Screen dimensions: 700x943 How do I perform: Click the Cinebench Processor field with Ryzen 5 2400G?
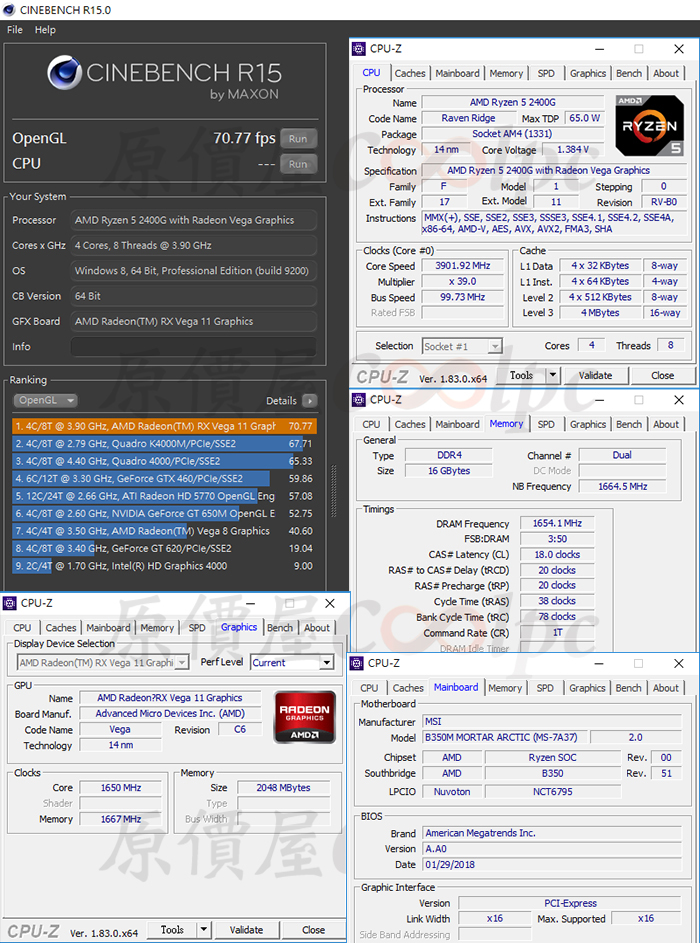pyautogui.click(x=194, y=220)
